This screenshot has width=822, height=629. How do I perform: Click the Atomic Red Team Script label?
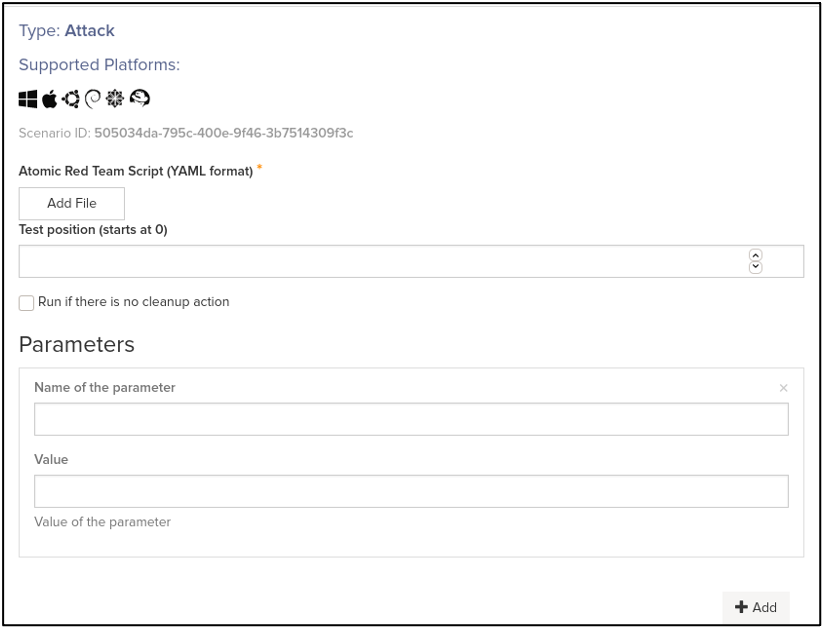point(135,171)
